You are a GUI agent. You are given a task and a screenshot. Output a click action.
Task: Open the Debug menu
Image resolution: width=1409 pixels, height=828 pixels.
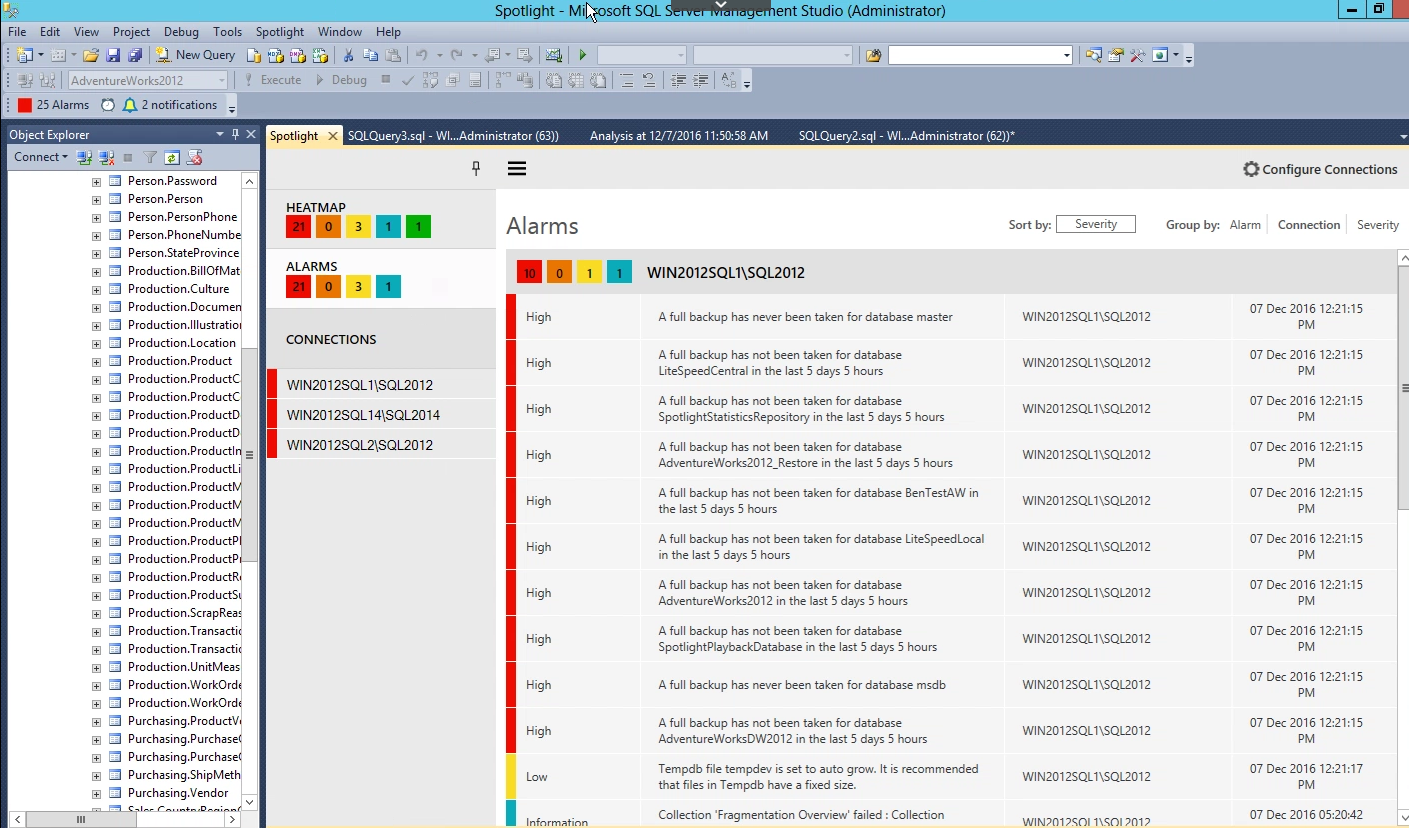(180, 32)
